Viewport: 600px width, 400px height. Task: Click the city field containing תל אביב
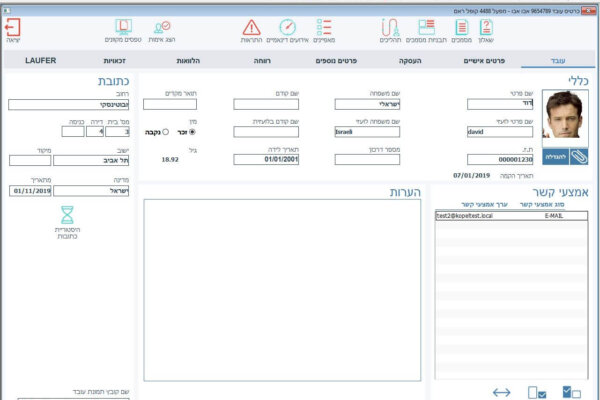coord(91,160)
